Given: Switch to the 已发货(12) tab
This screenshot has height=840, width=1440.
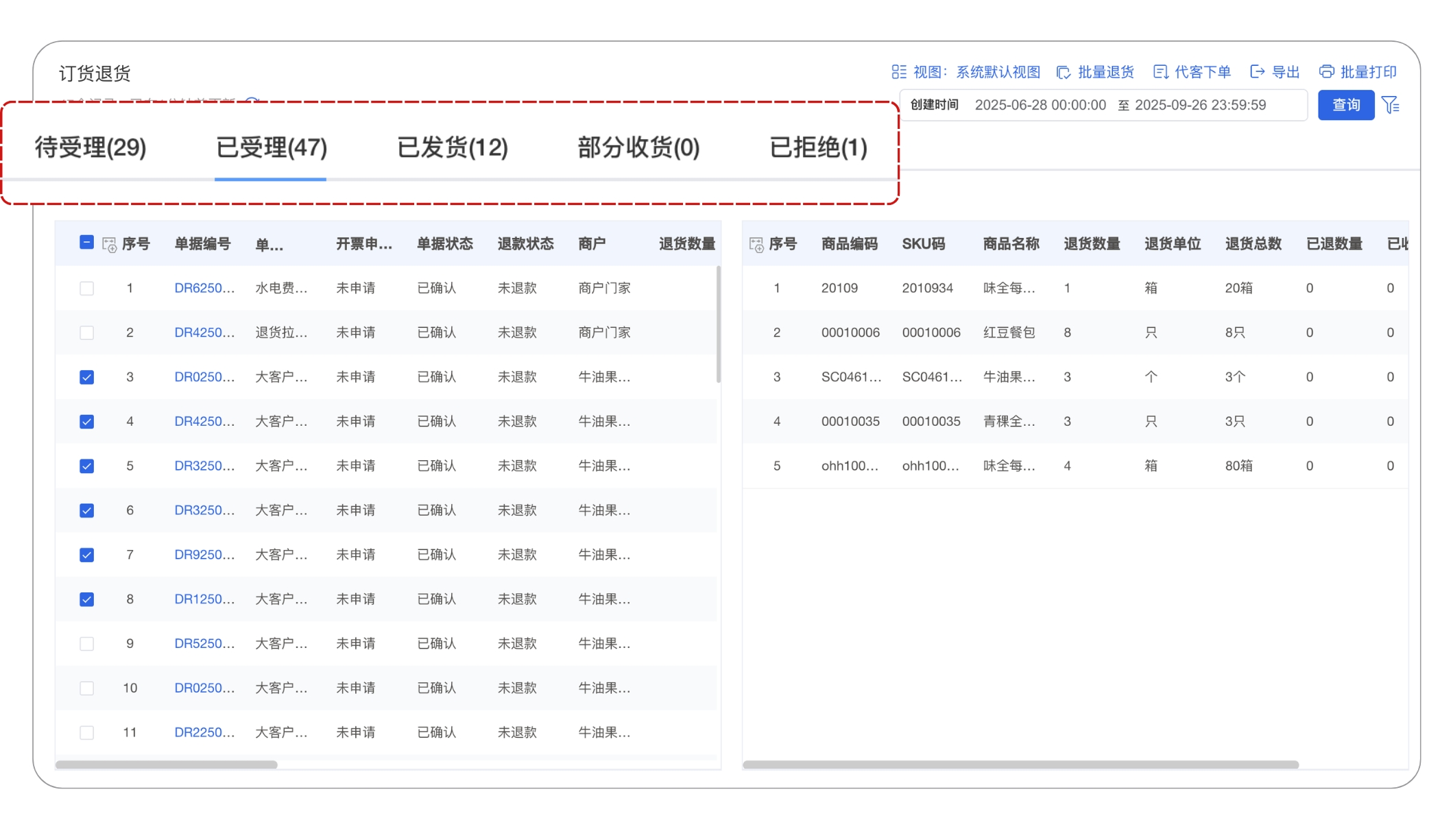Looking at the screenshot, I should [453, 147].
